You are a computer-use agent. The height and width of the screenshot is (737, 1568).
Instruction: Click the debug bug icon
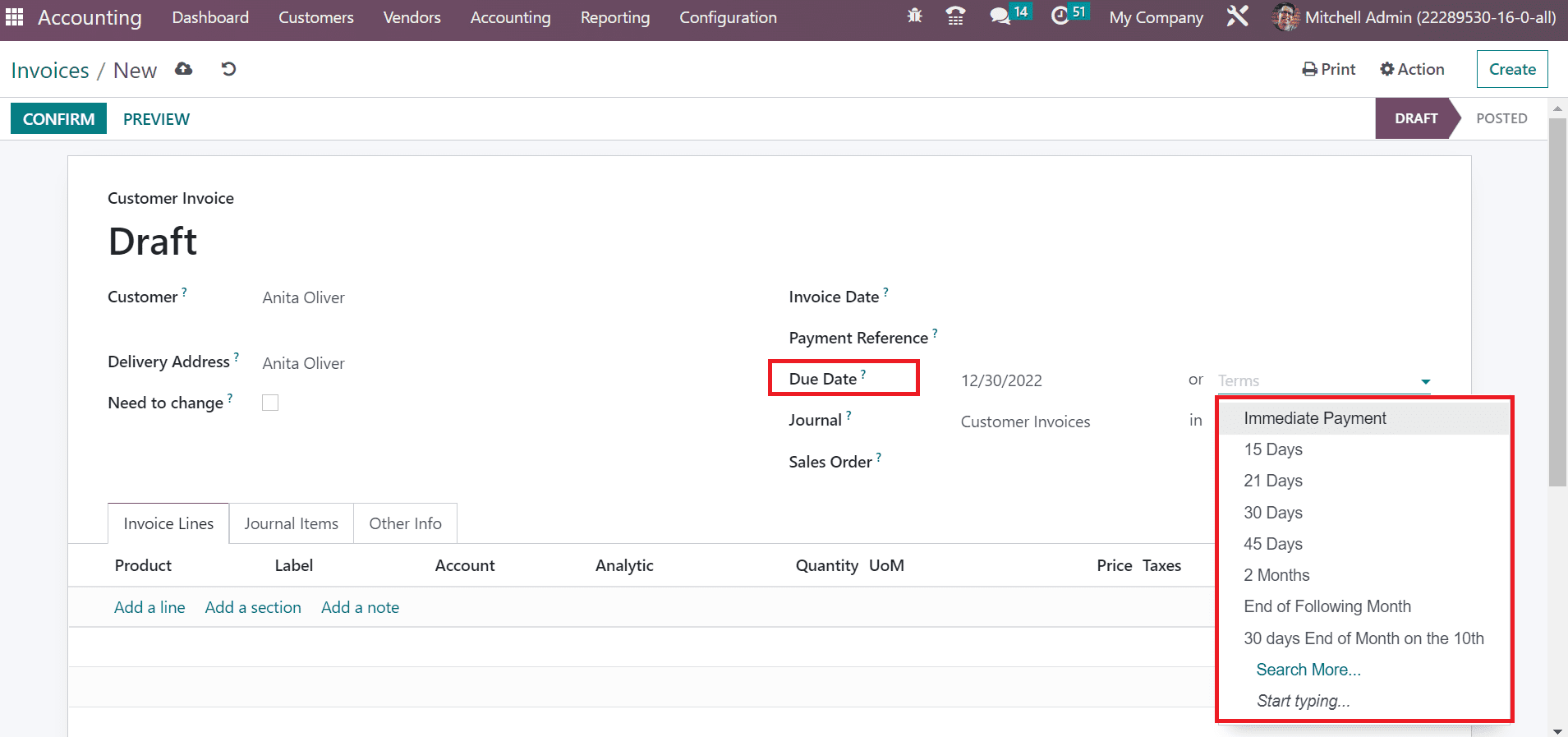[914, 16]
